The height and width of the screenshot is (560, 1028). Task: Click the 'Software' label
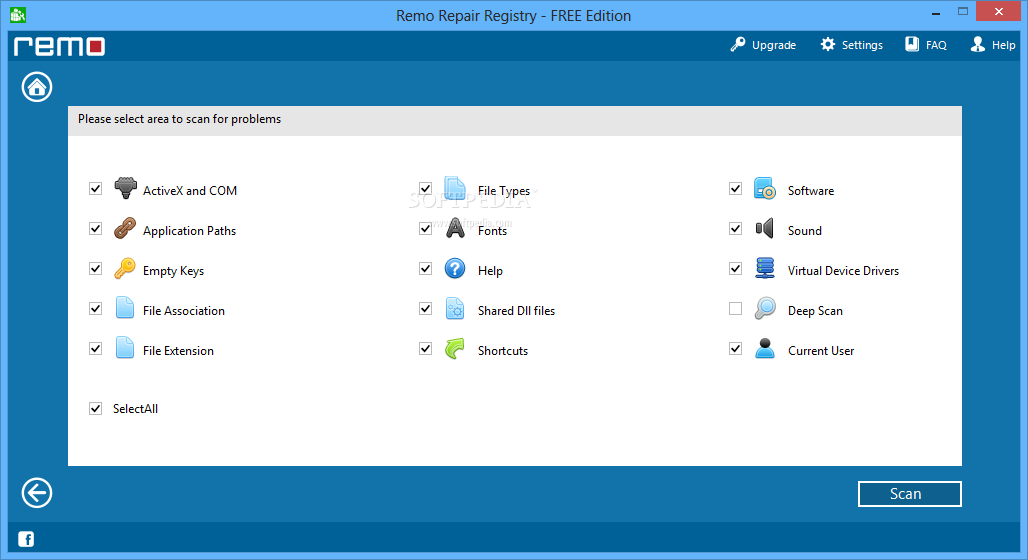[x=811, y=191]
